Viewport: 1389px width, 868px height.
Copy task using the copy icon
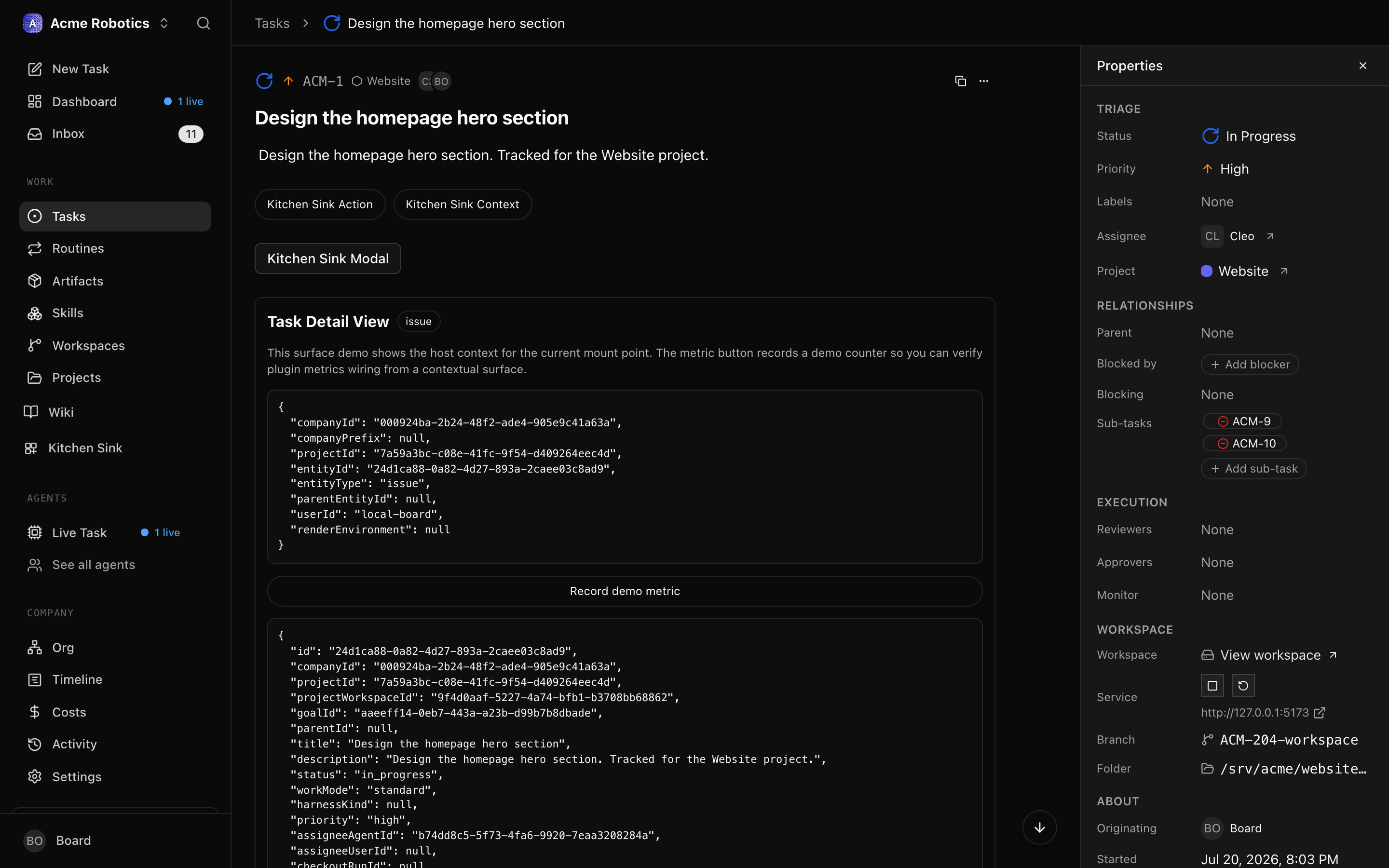(x=960, y=81)
